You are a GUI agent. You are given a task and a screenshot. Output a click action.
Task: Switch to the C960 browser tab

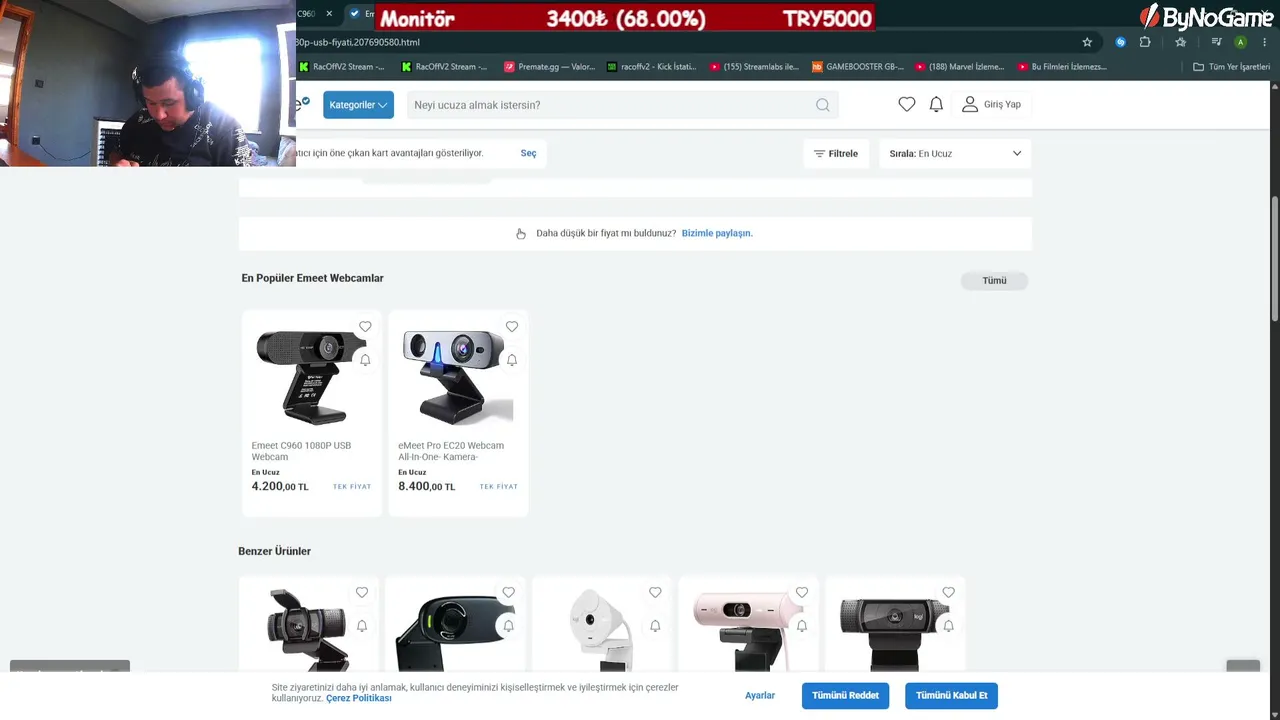pos(308,14)
